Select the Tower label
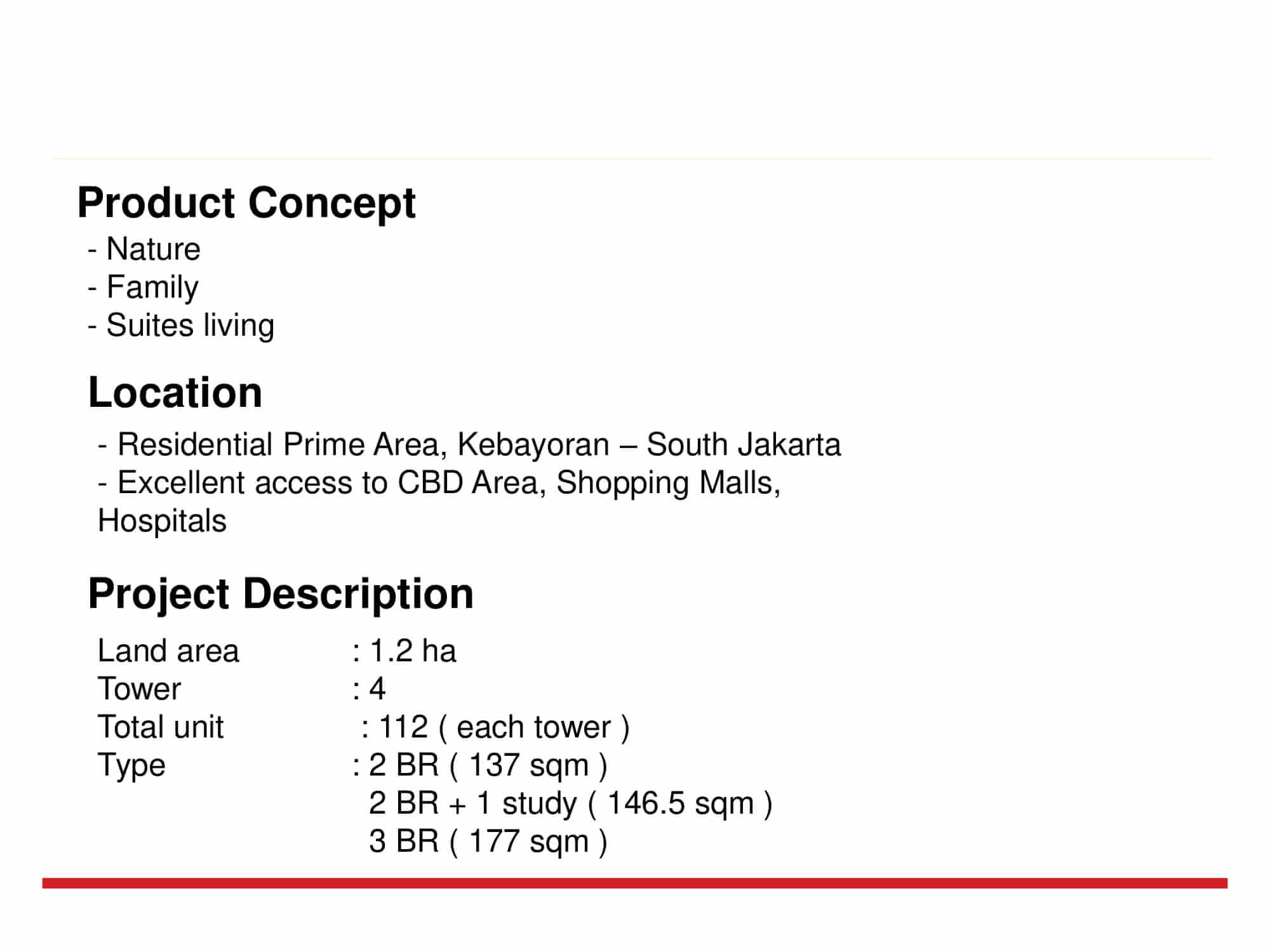Screen dimensions: 1270x952 tap(139, 689)
